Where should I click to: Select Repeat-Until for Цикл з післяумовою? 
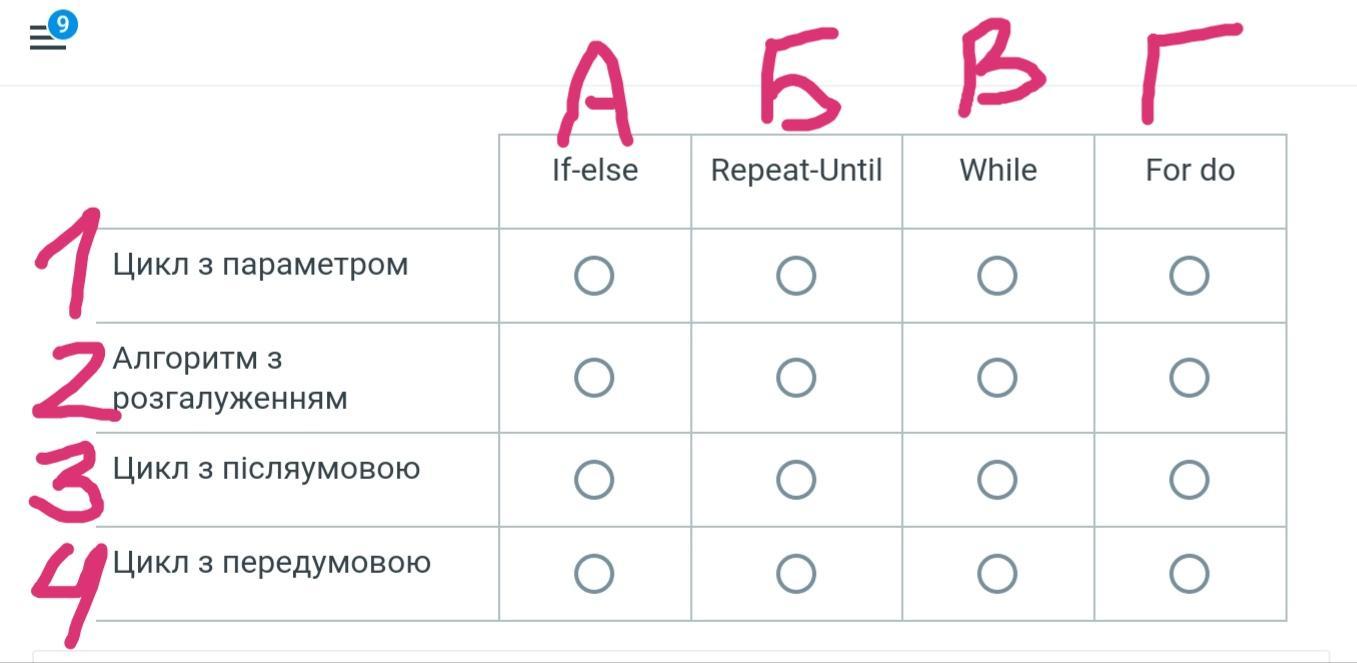796,480
